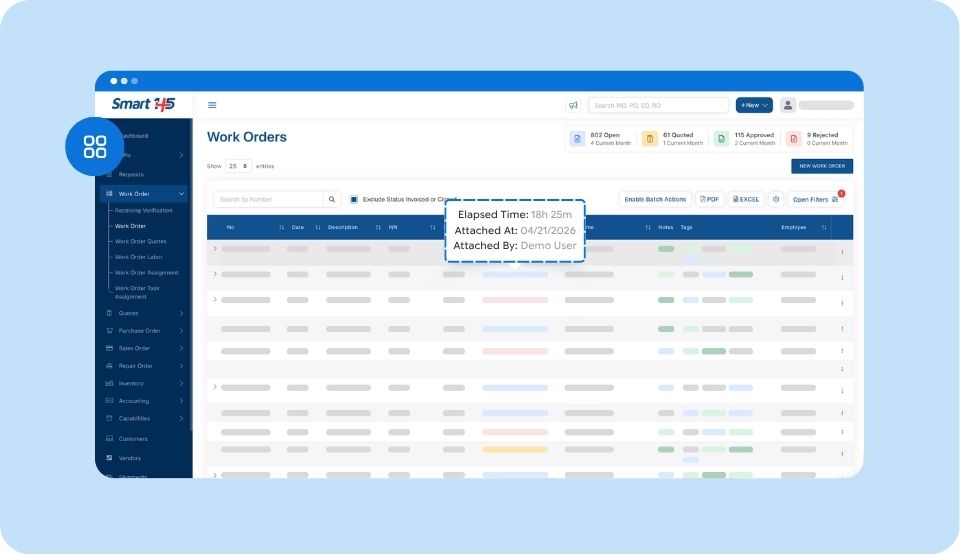Sort by the Employee column arrows
This screenshot has width=960, height=555.
pyautogui.click(x=824, y=227)
